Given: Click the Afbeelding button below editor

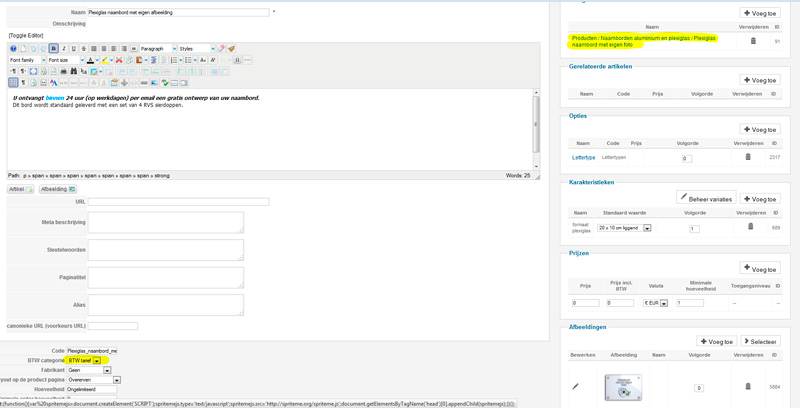Looking at the screenshot, I should click(x=58, y=189).
